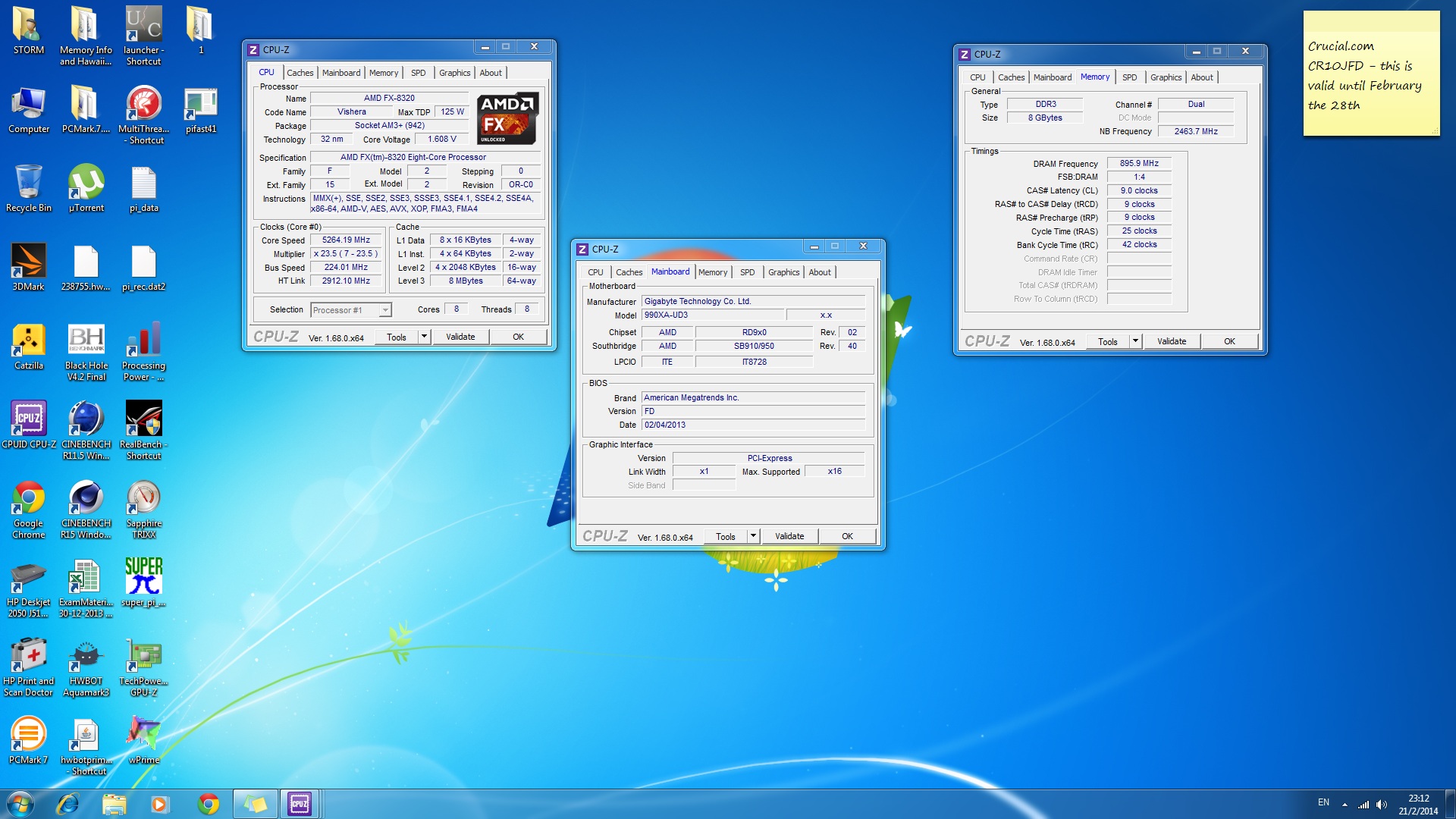Launch CINEBENCH R11.5 desktop icon
This screenshot has height=819, width=1456.
(86, 431)
